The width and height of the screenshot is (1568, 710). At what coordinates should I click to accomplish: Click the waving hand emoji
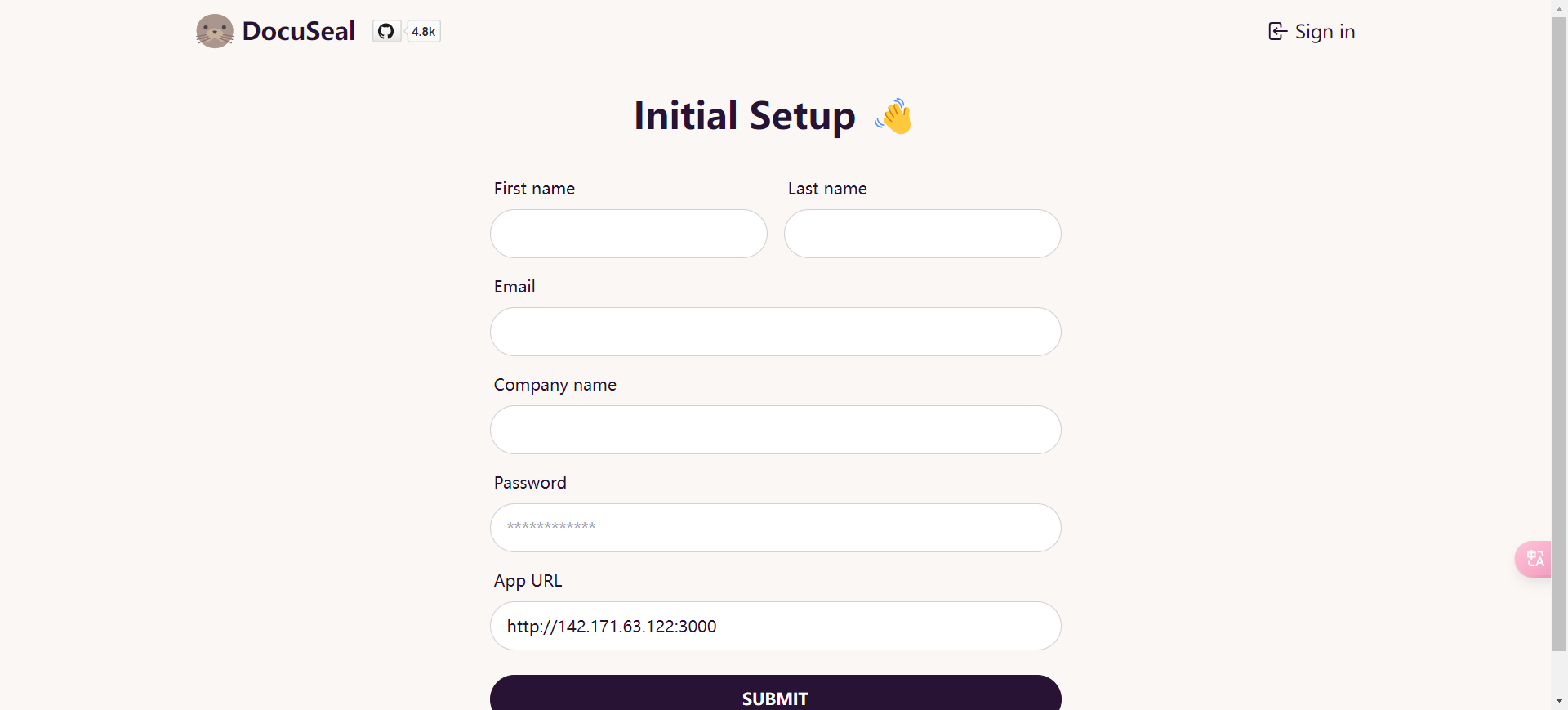coord(894,117)
